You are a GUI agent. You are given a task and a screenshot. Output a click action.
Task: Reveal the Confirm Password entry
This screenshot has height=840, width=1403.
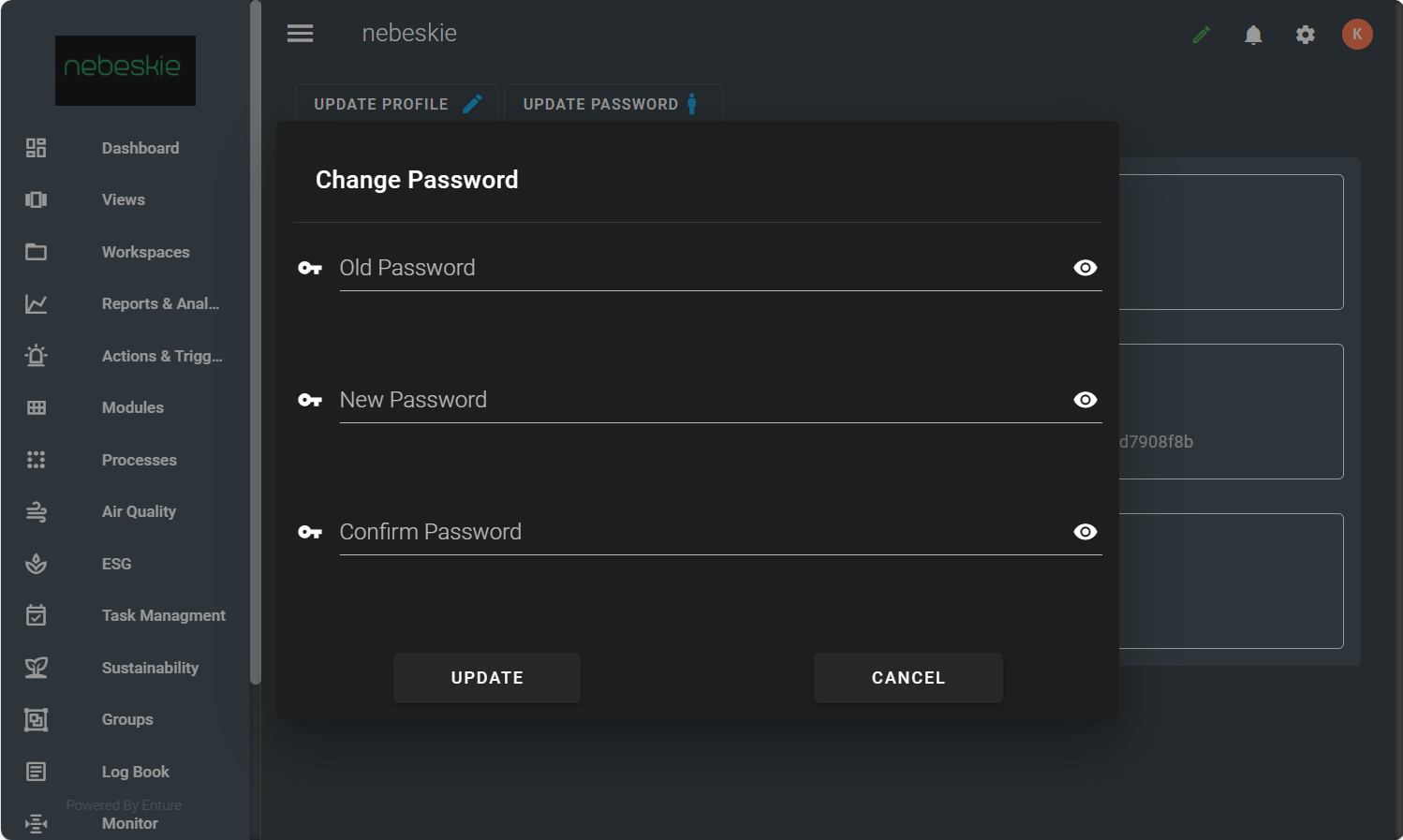click(1085, 532)
